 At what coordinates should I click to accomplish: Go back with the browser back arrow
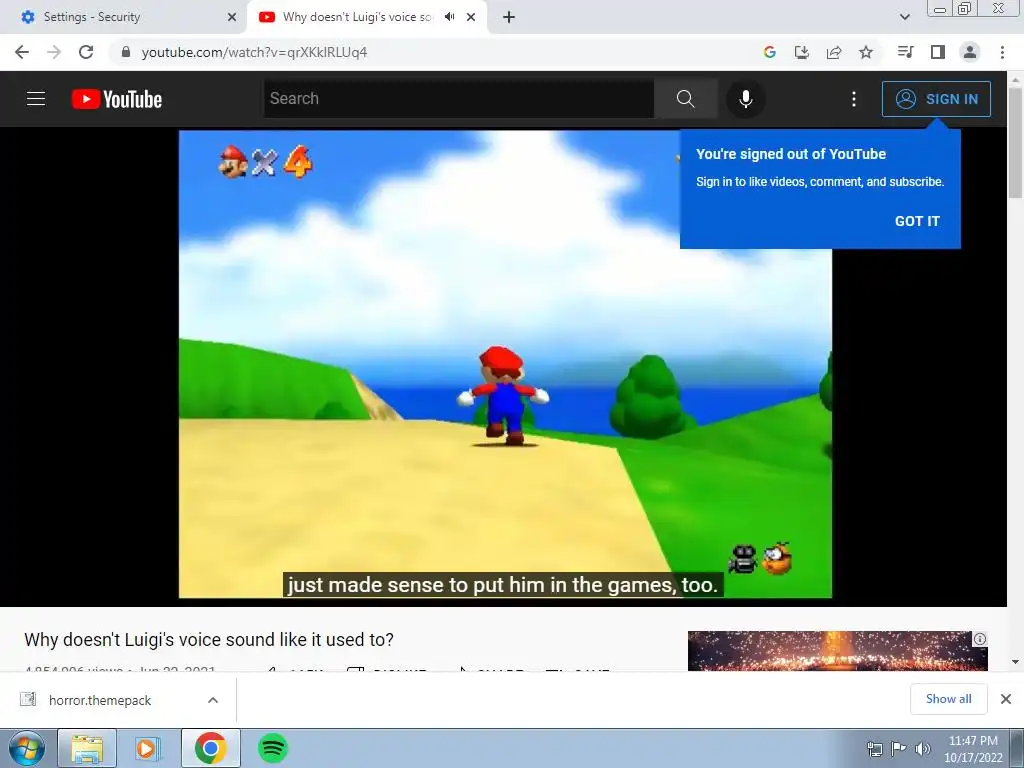point(22,52)
